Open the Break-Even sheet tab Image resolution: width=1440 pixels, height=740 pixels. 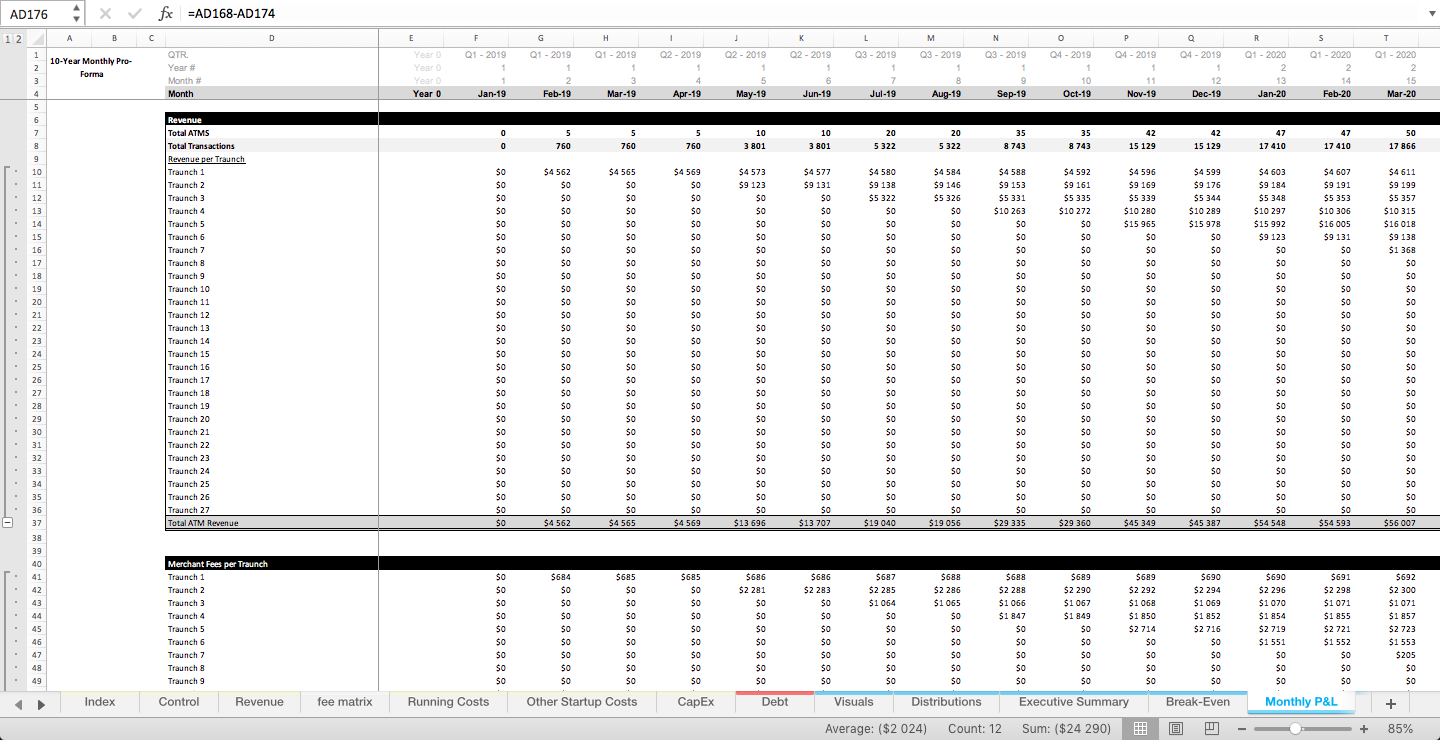click(1197, 702)
